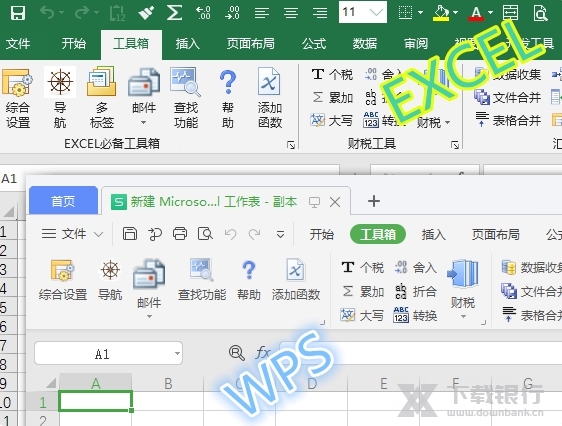Open the font size 11 combo box
This screenshot has width=562, height=426.
pos(363,12)
